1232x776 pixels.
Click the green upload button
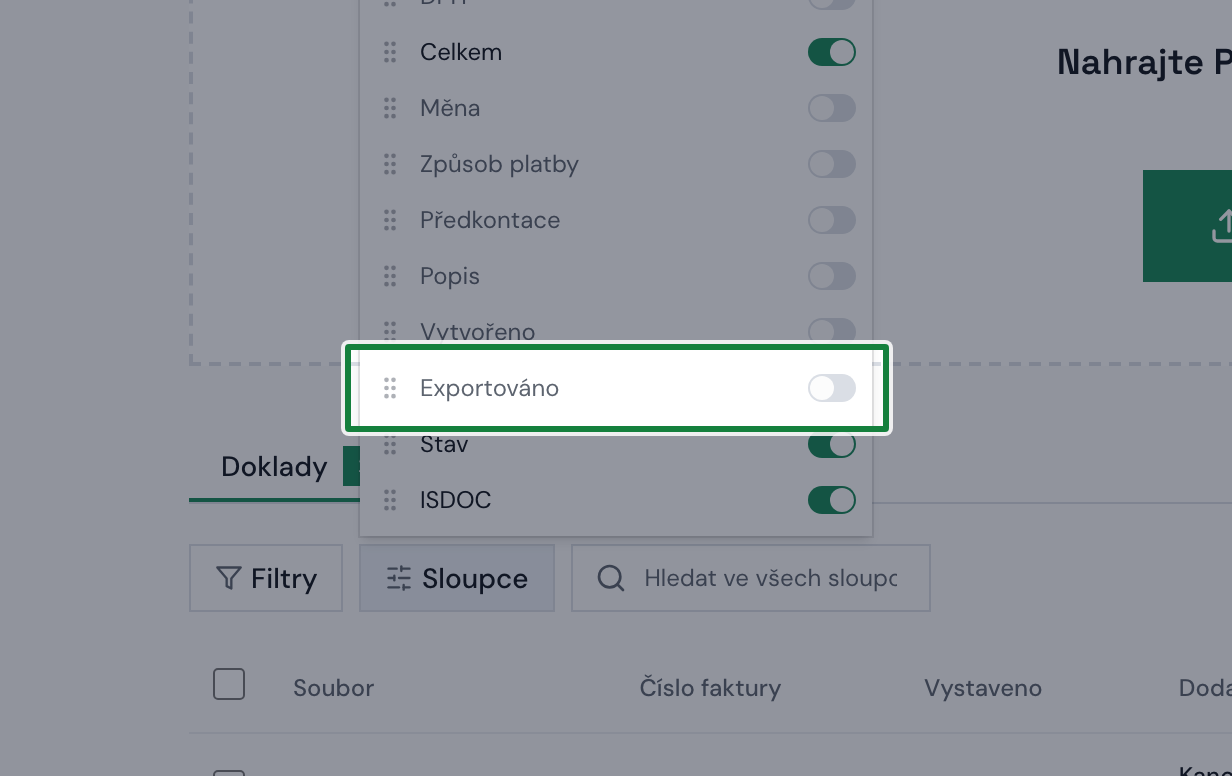point(1188,226)
